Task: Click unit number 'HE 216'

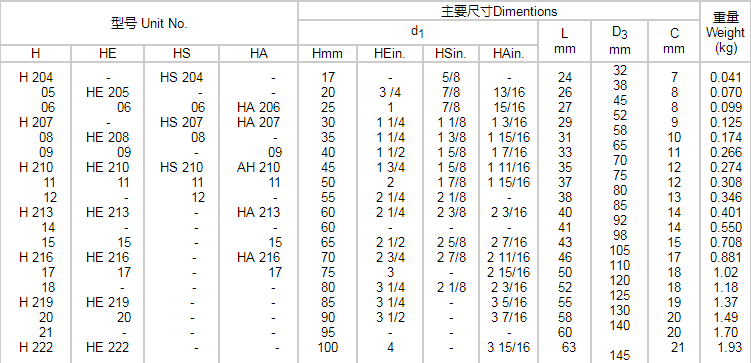Action: click(108, 258)
